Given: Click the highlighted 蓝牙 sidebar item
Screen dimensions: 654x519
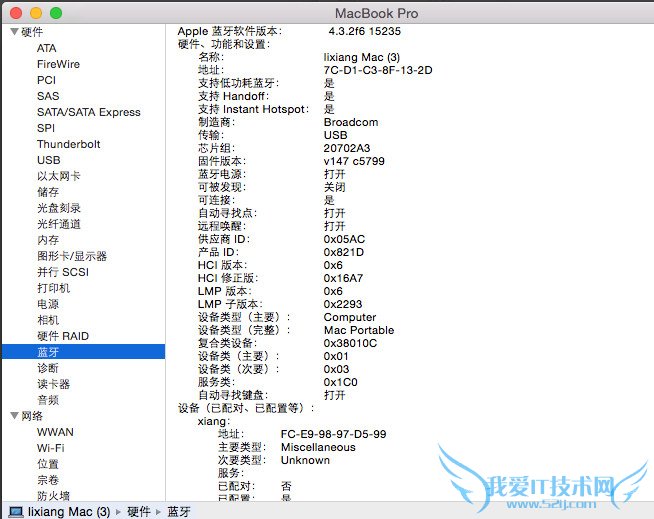Looking at the screenshot, I should click(x=83, y=352).
